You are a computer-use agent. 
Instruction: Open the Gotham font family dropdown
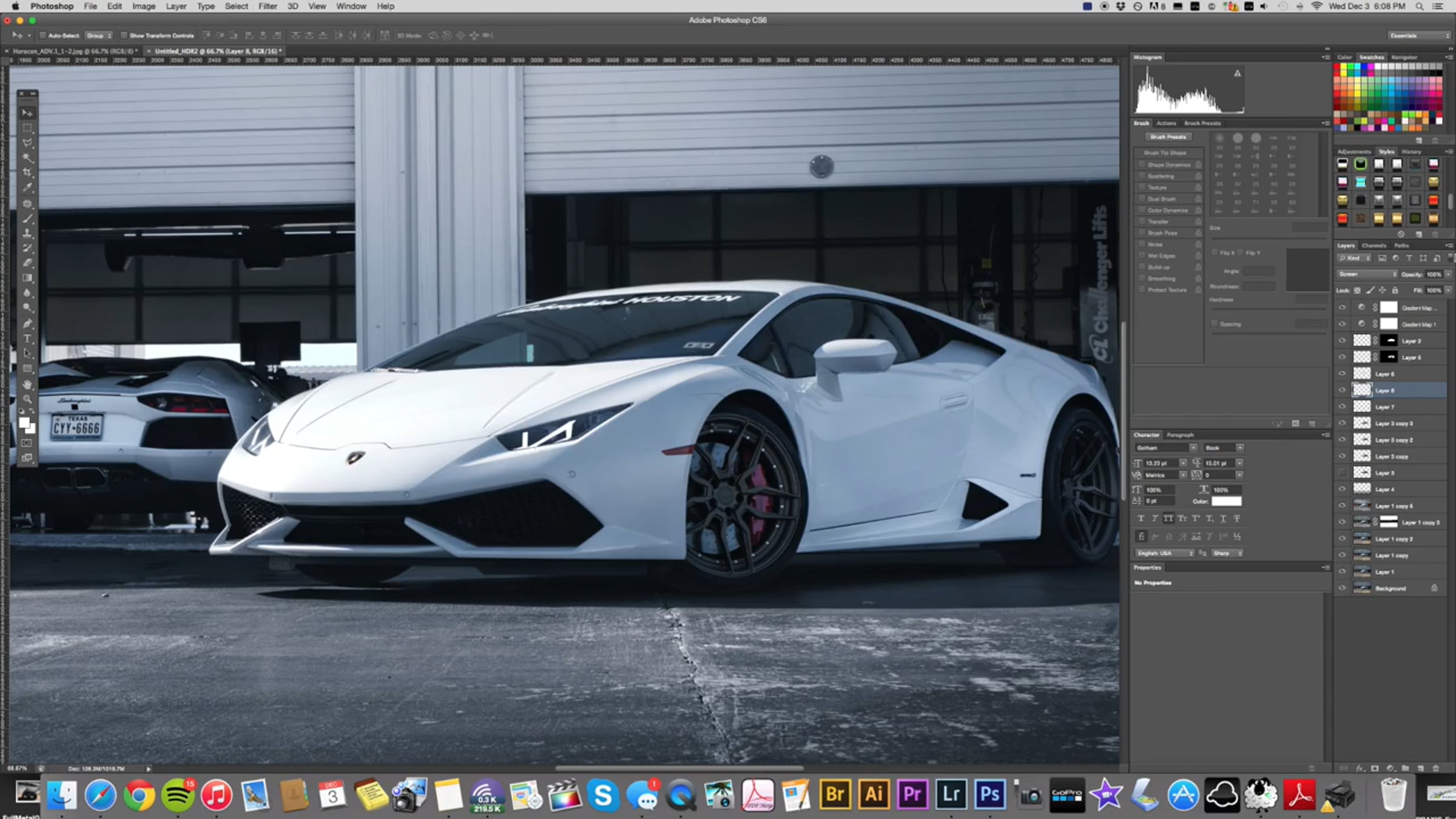pyautogui.click(x=1165, y=448)
